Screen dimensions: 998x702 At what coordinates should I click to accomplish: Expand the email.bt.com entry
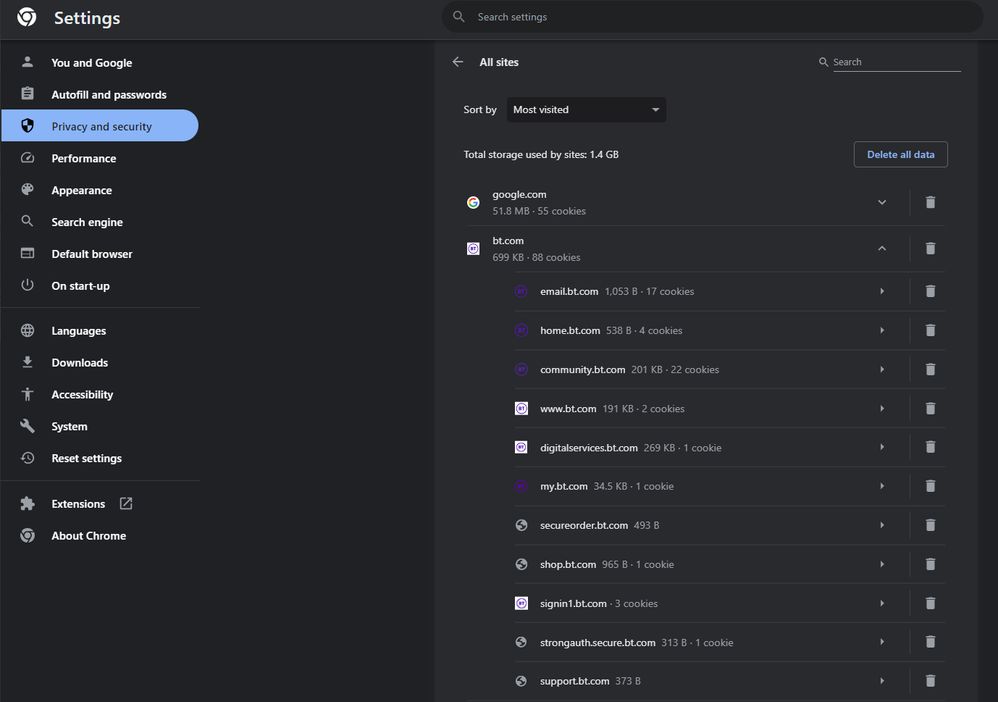point(882,291)
